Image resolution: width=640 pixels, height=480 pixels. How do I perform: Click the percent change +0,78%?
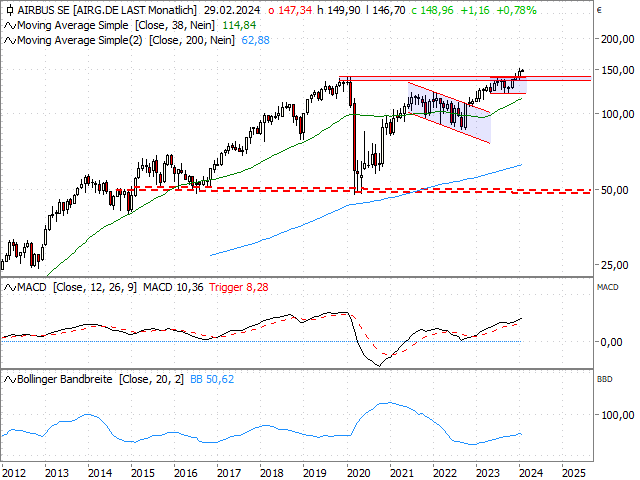pos(516,10)
